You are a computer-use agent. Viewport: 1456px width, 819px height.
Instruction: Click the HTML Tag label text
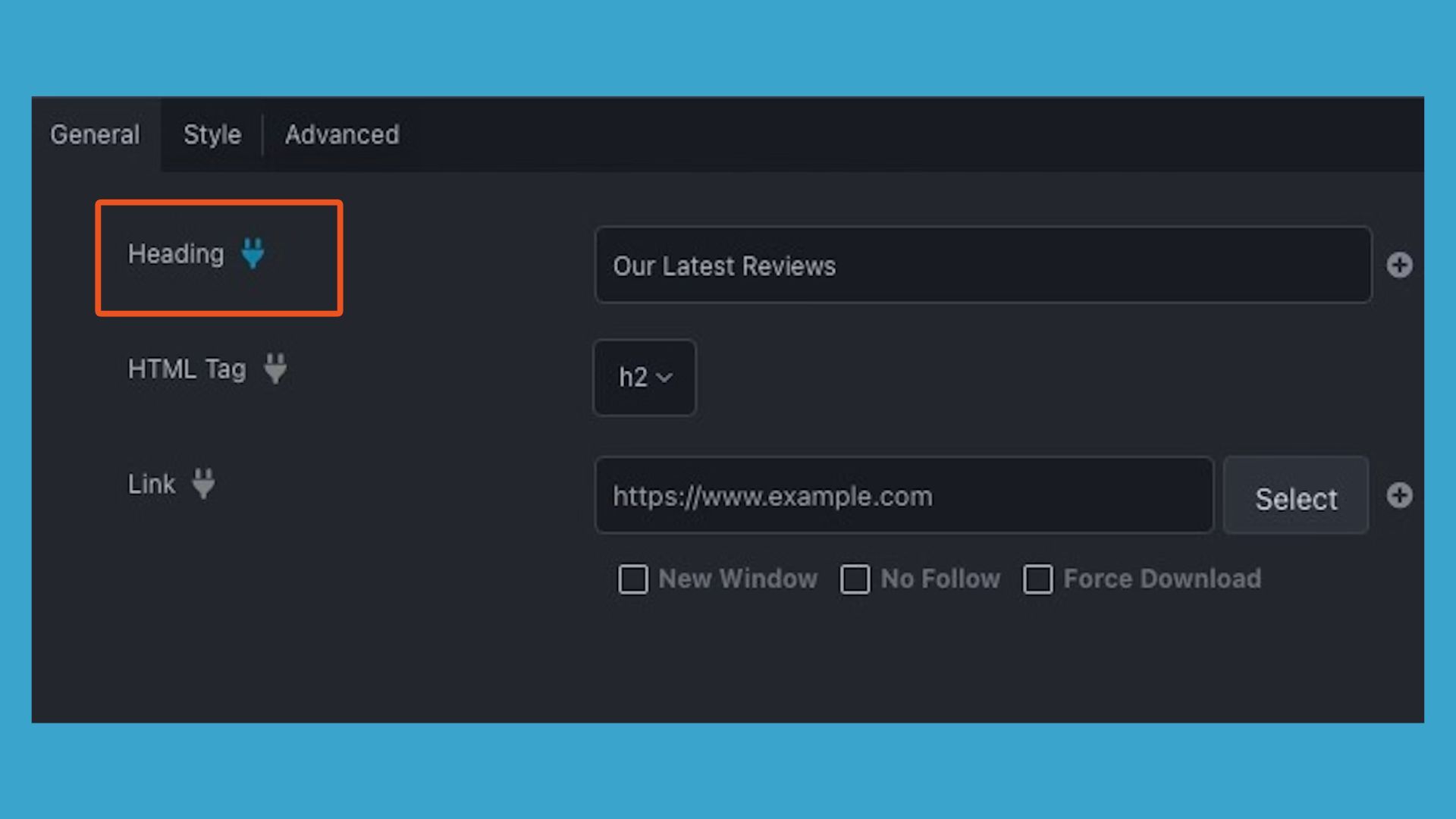(187, 369)
